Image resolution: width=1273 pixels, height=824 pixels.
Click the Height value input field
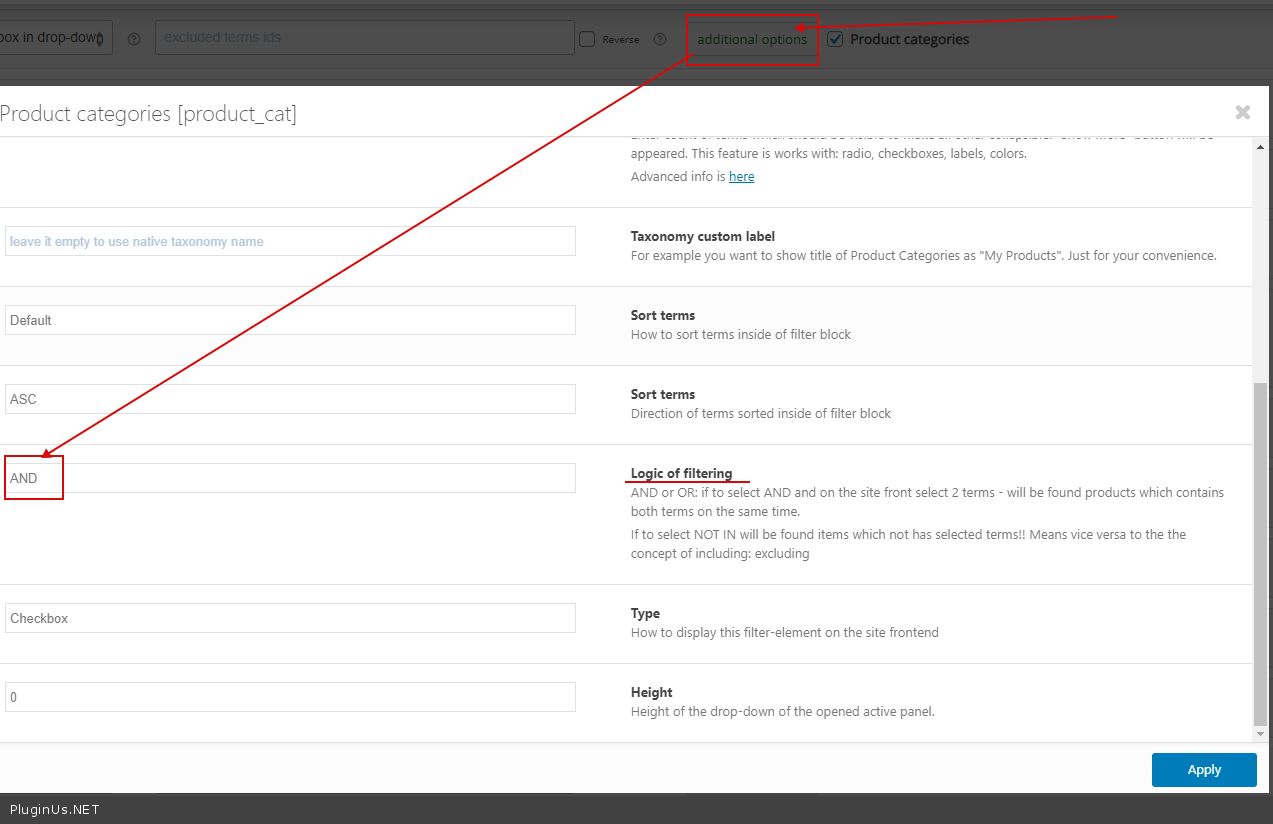(x=290, y=697)
